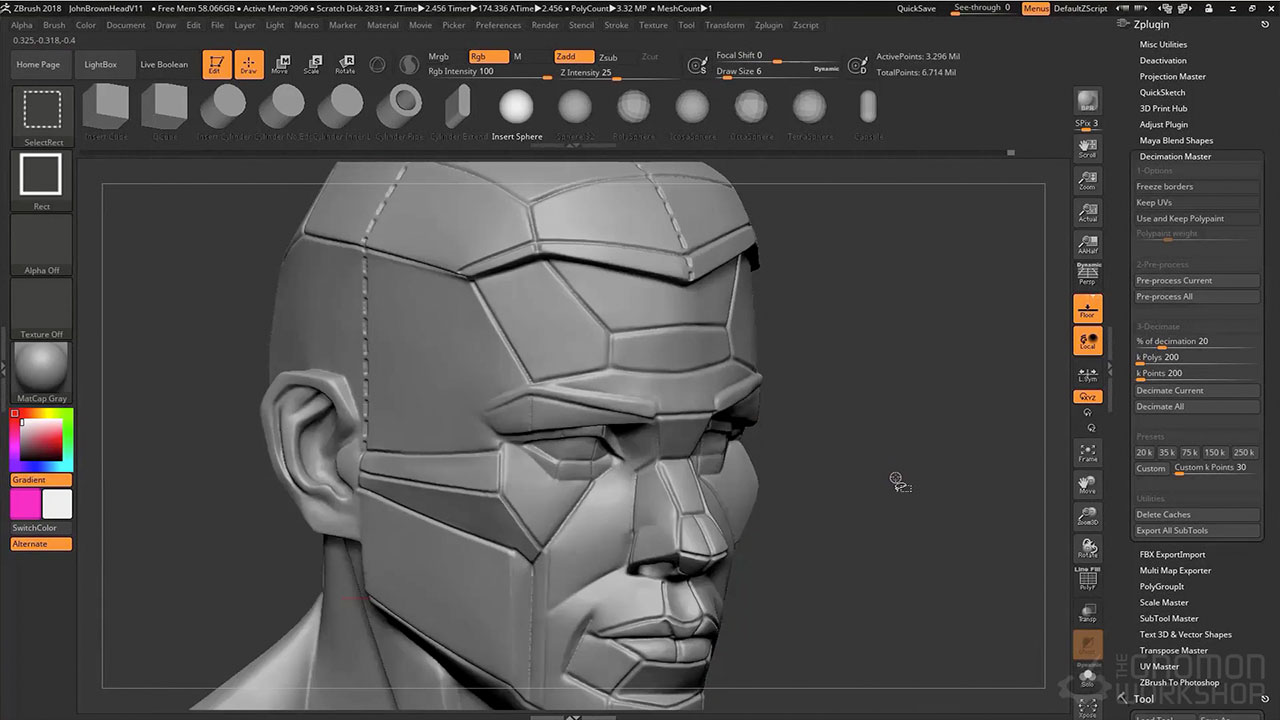This screenshot has width=1280, height=720.
Task: Click the Actual size icon
Action: (x=1087, y=212)
